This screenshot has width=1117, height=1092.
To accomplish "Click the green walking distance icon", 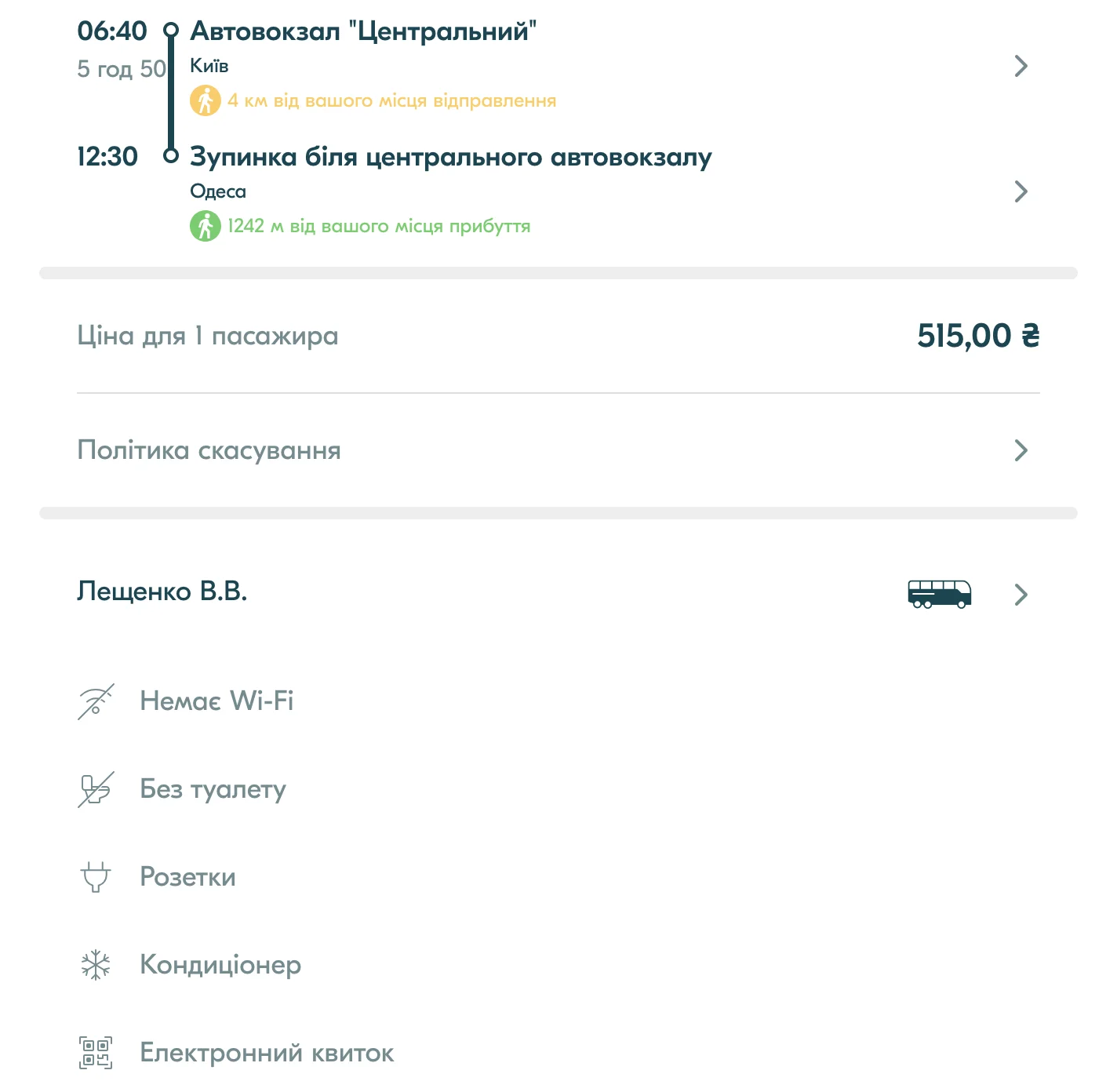I will [206, 226].
